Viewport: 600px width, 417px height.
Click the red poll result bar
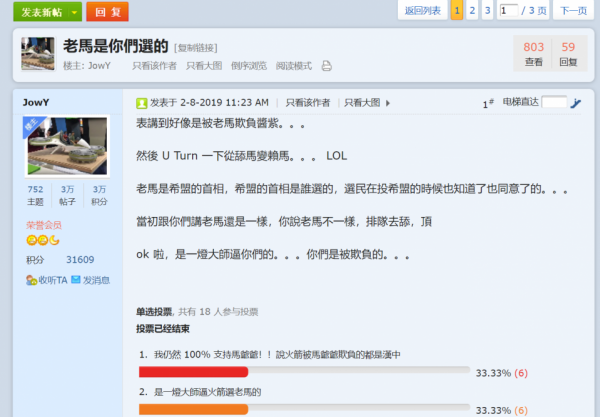(x=194, y=371)
